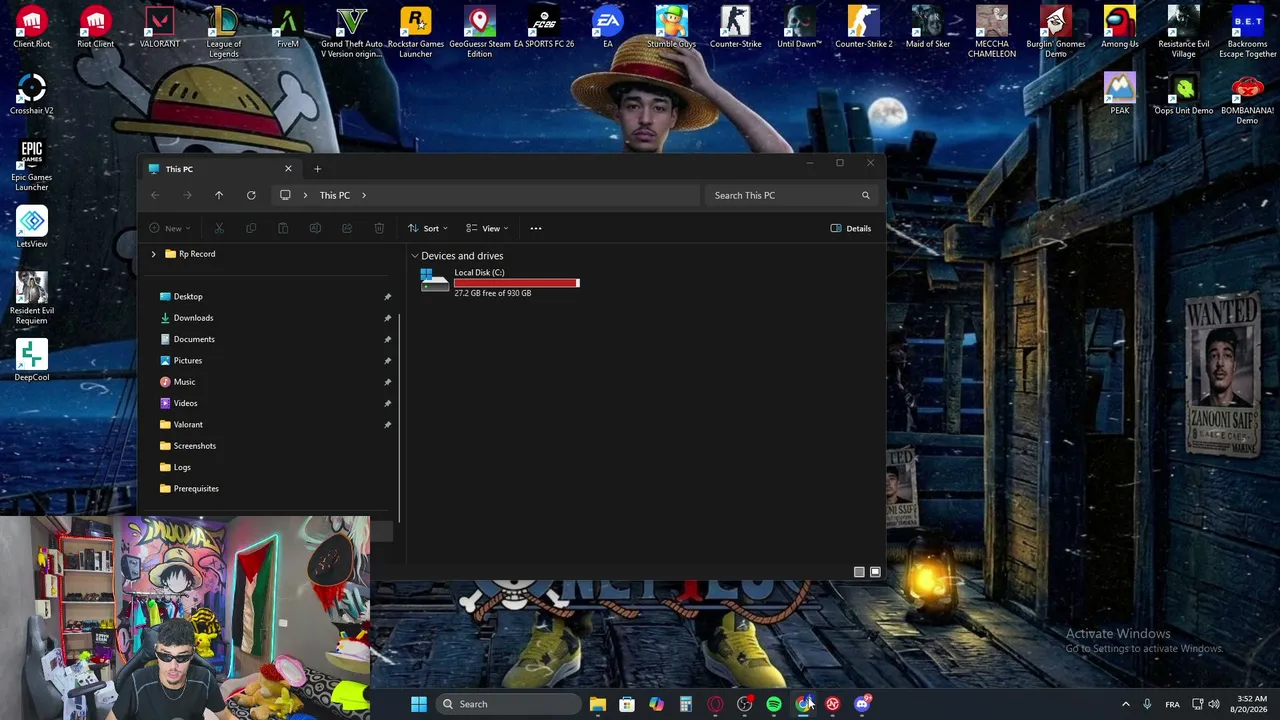Viewport: 1280px width, 720px height.
Task: Toggle the Details pane
Action: pos(851,228)
